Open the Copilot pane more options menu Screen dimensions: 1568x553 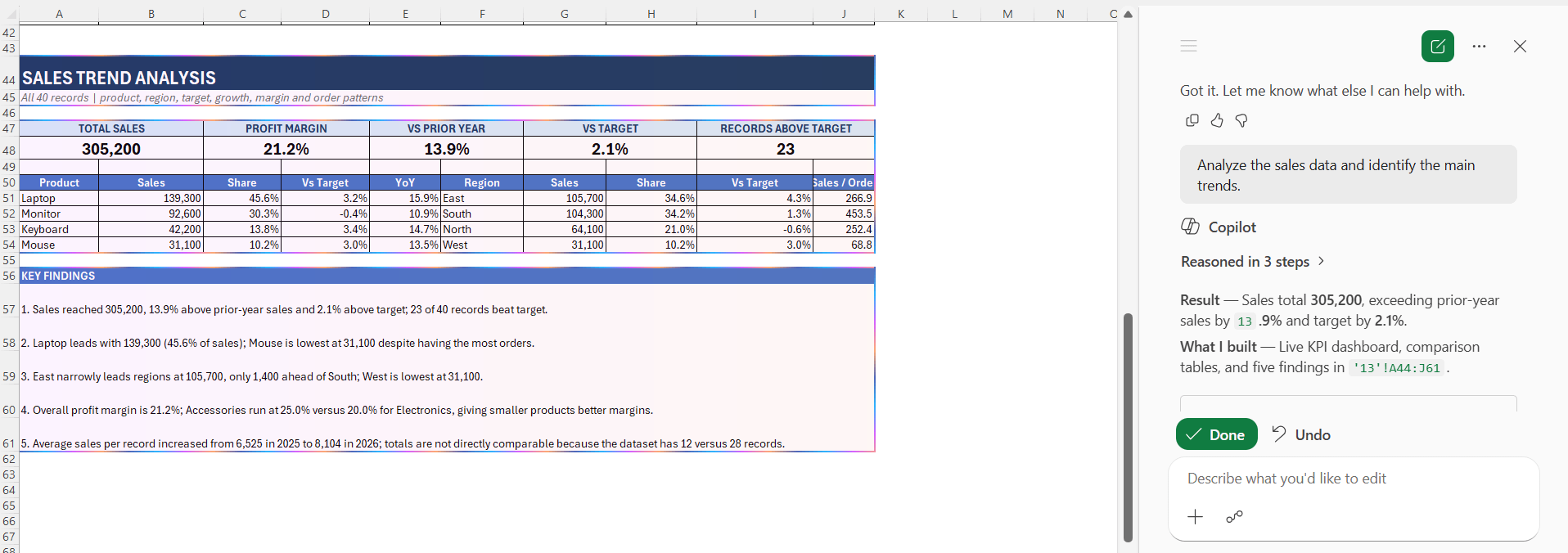(x=1479, y=47)
